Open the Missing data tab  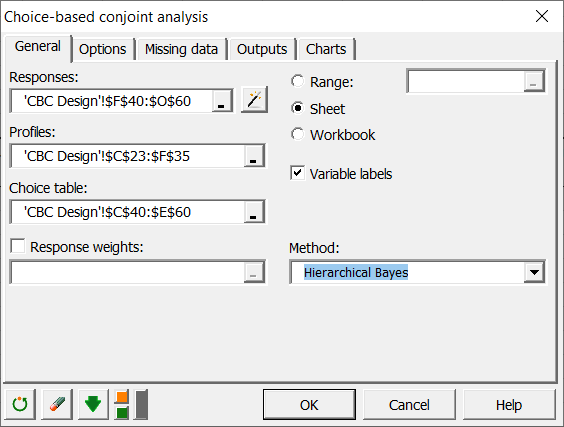181,49
